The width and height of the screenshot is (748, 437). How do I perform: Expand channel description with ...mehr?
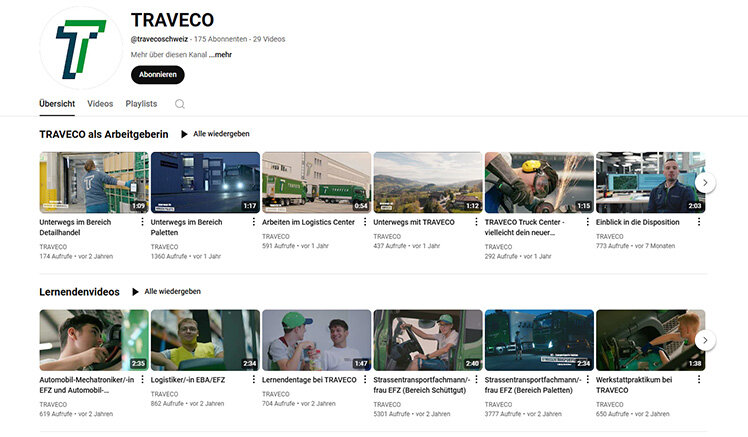pyautogui.click(x=220, y=54)
